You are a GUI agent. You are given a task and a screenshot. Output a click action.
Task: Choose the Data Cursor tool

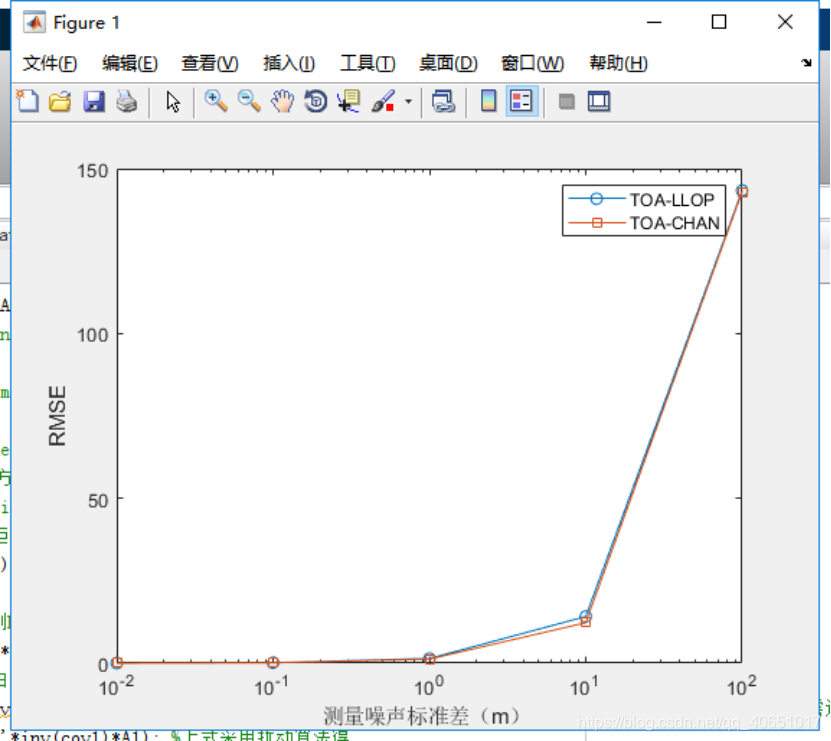pos(349,101)
